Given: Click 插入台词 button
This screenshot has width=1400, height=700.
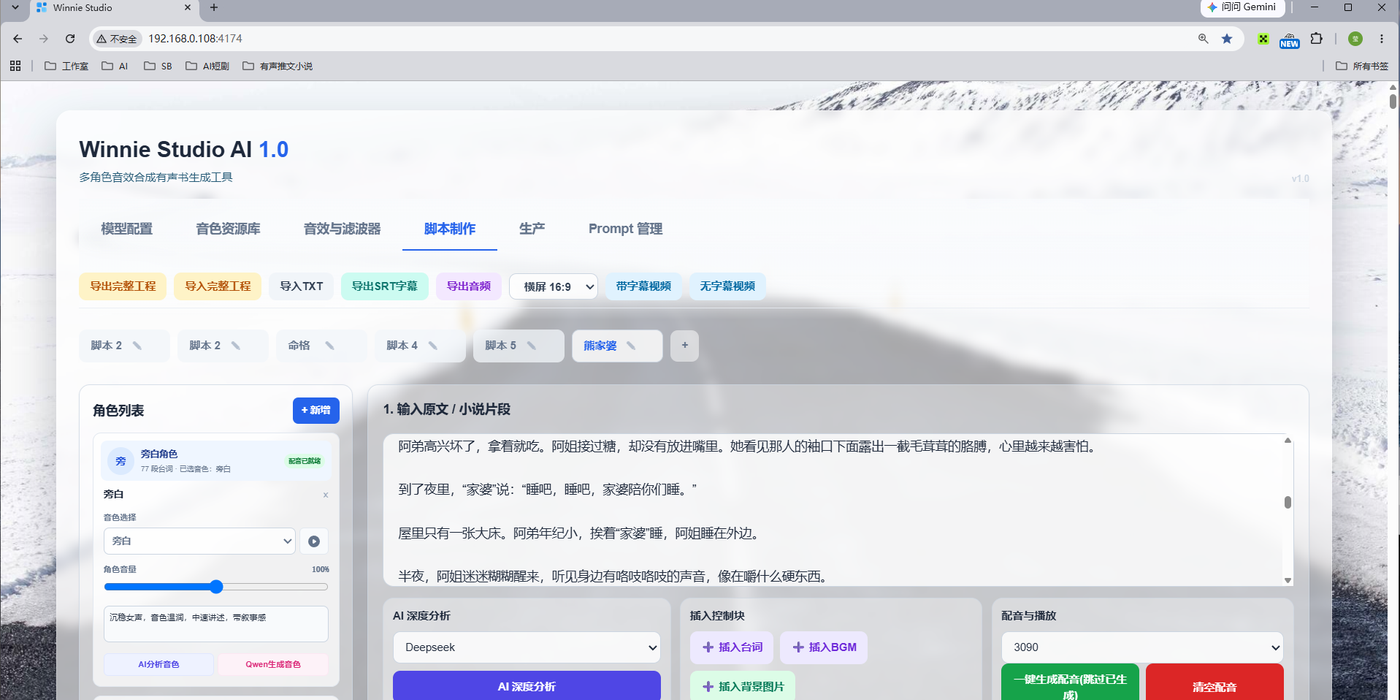Looking at the screenshot, I should coord(731,647).
